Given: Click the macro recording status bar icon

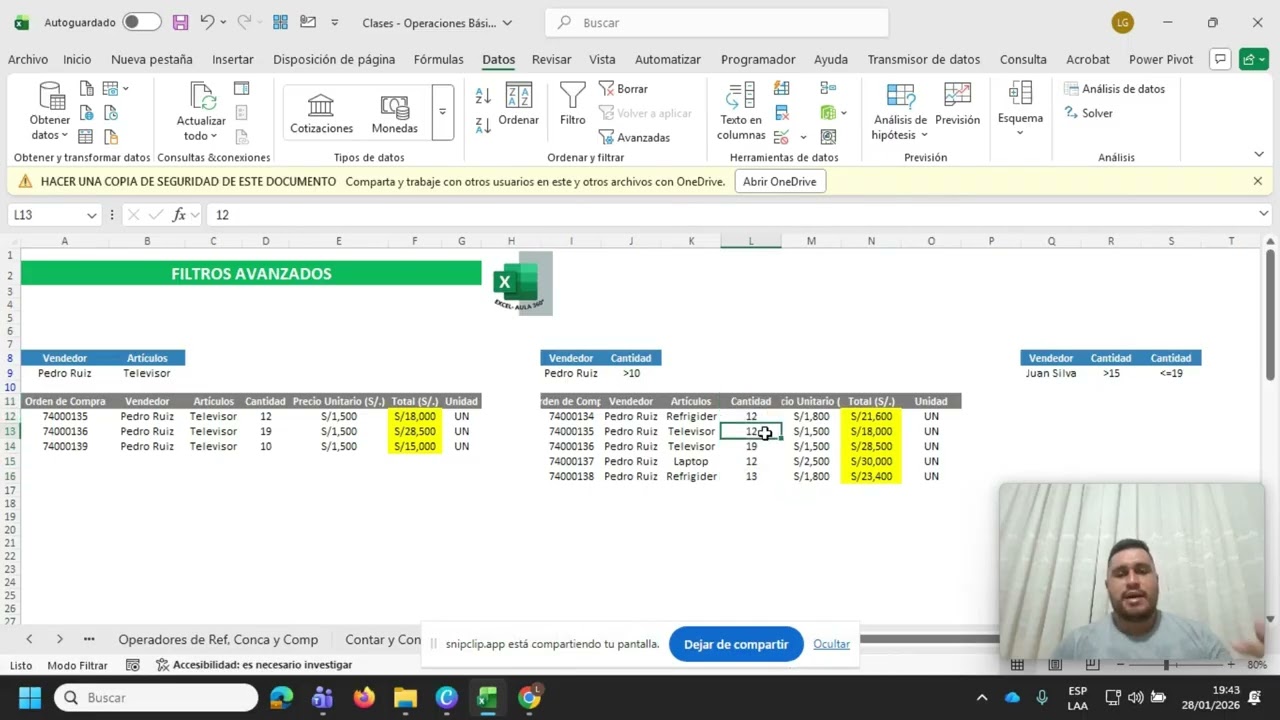Looking at the screenshot, I should tap(132, 665).
